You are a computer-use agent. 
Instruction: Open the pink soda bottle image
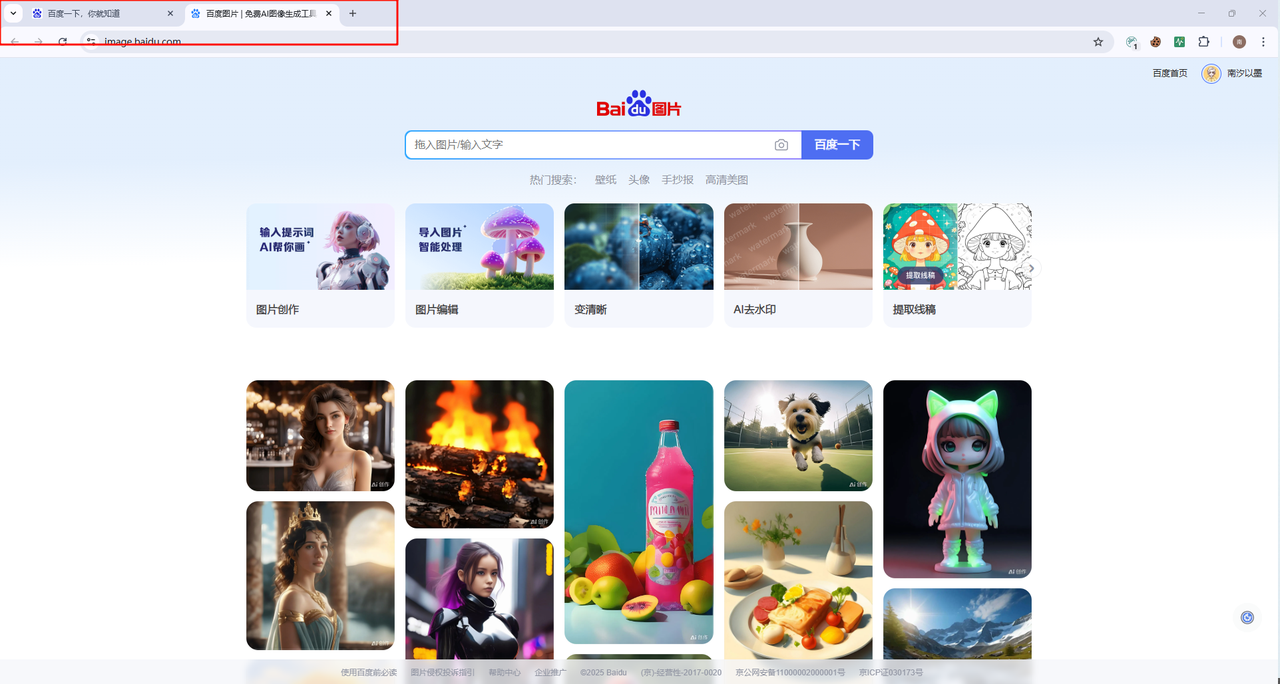pyautogui.click(x=638, y=511)
